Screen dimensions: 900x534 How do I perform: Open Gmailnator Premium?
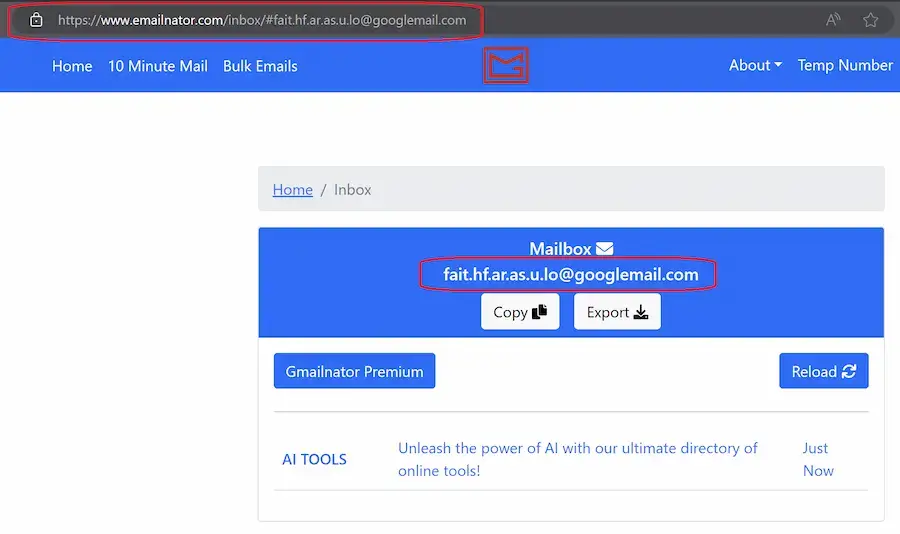tap(354, 371)
